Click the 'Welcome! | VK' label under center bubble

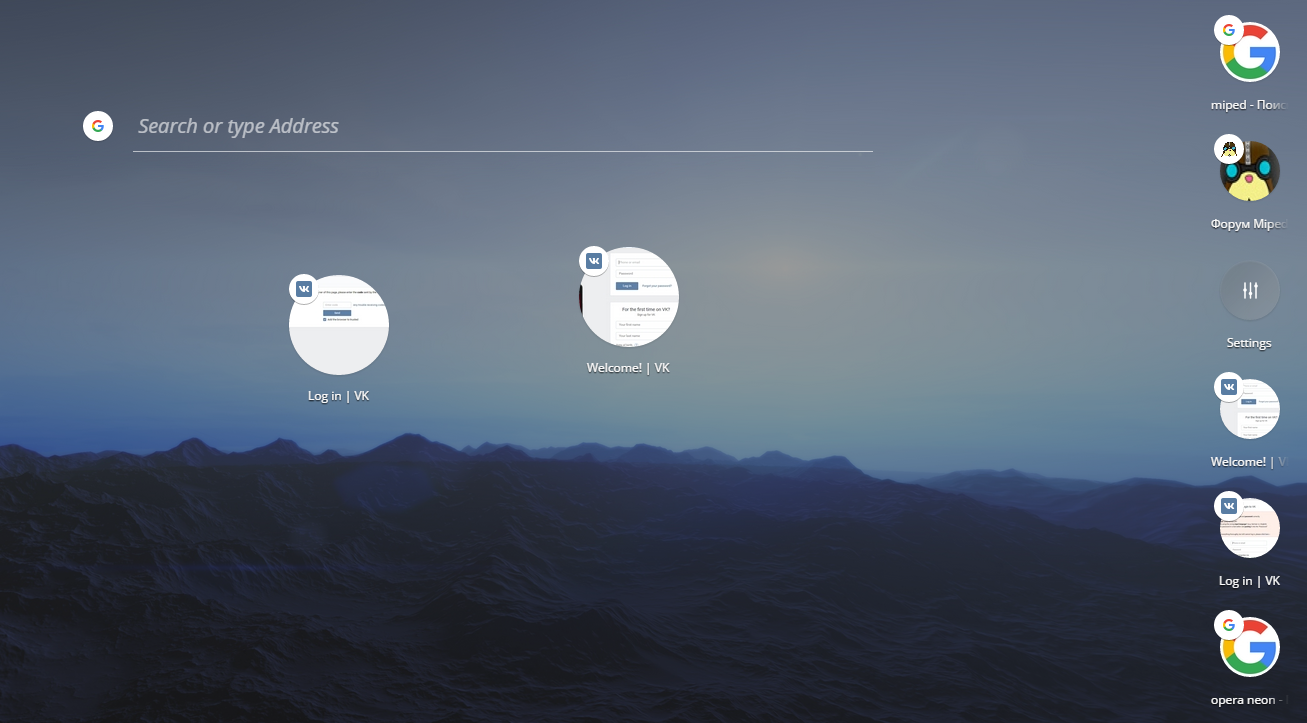pyautogui.click(x=628, y=368)
